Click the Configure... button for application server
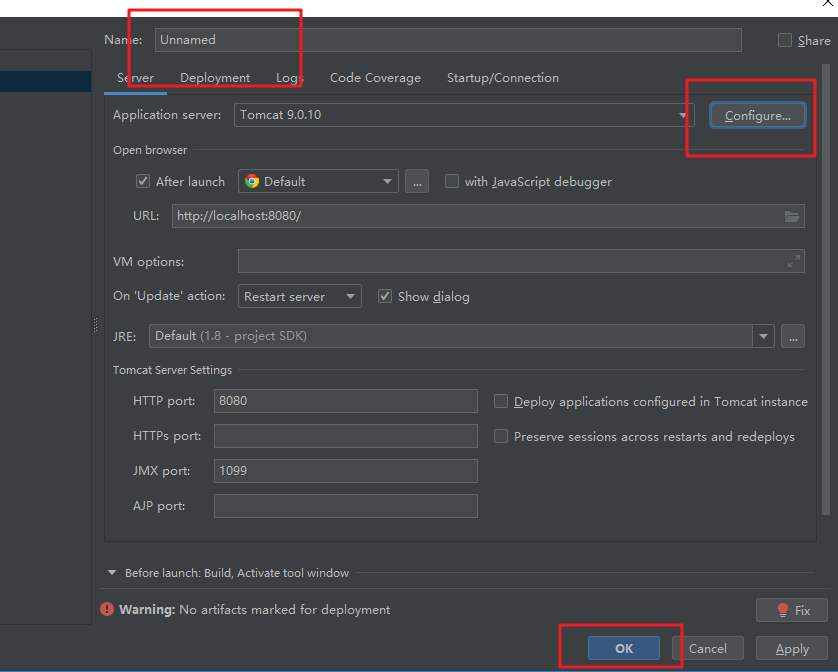The height and width of the screenshot is (672, 838). click(x=757, y=115)
